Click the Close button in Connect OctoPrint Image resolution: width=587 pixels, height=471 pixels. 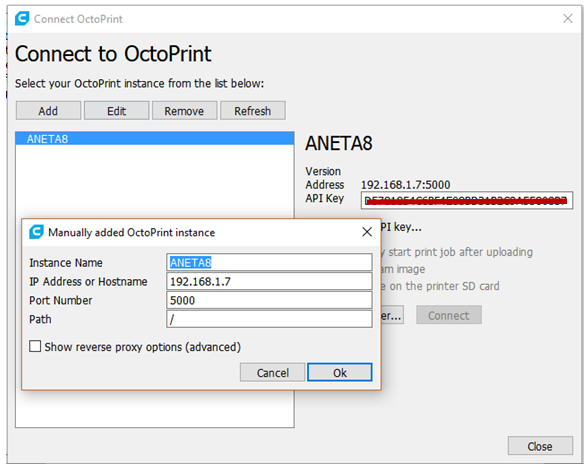pyautogui.click(x=540, y=446)
